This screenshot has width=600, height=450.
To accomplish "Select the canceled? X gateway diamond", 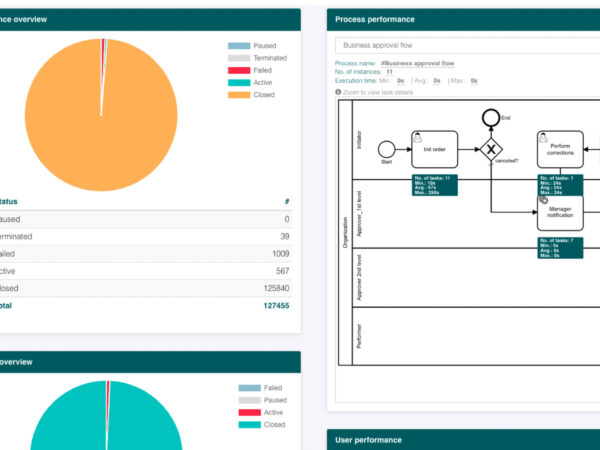I will 491,149.
